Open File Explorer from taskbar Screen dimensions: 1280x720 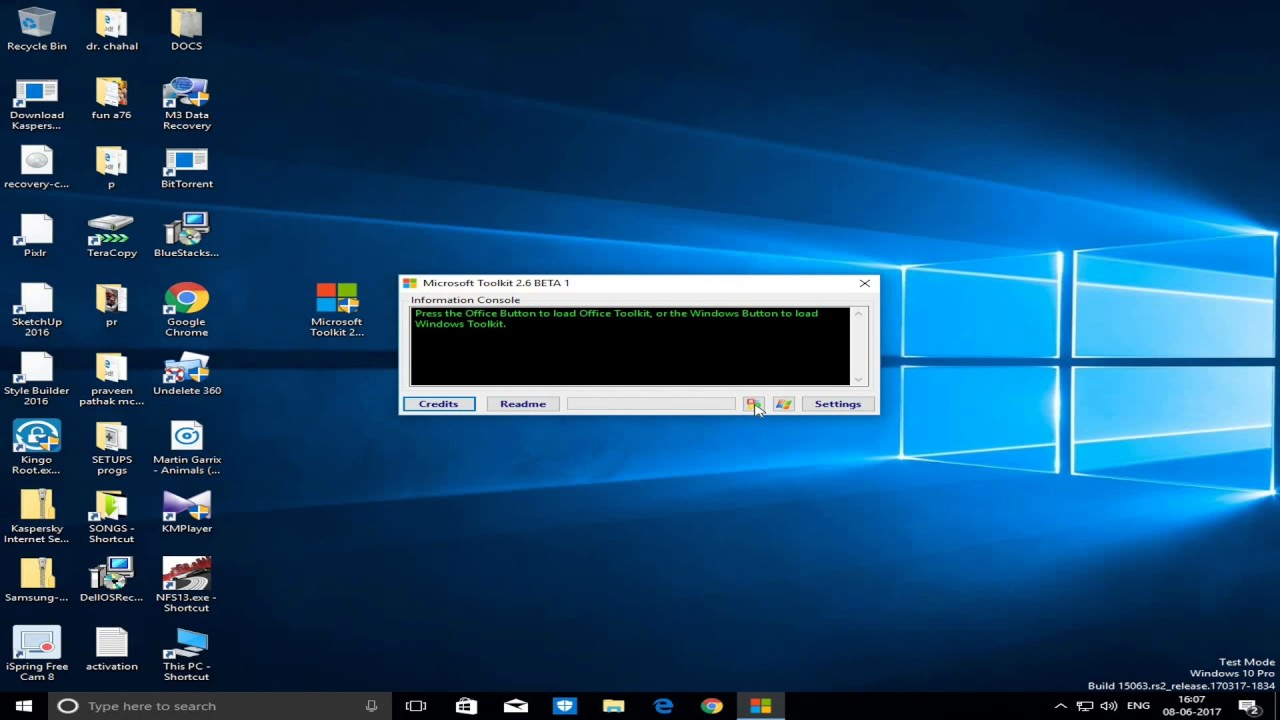click(x=614, y=706)
